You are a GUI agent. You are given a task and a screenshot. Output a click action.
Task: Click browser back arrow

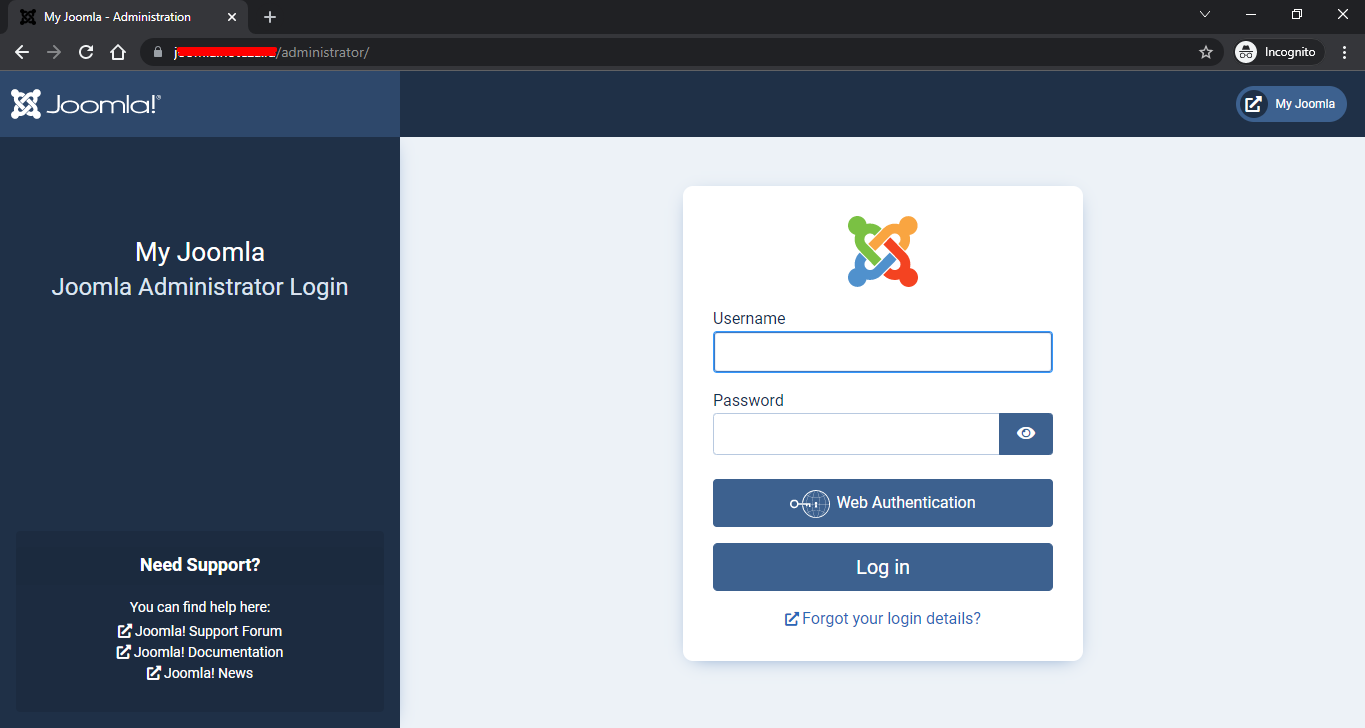click(22, 52)
